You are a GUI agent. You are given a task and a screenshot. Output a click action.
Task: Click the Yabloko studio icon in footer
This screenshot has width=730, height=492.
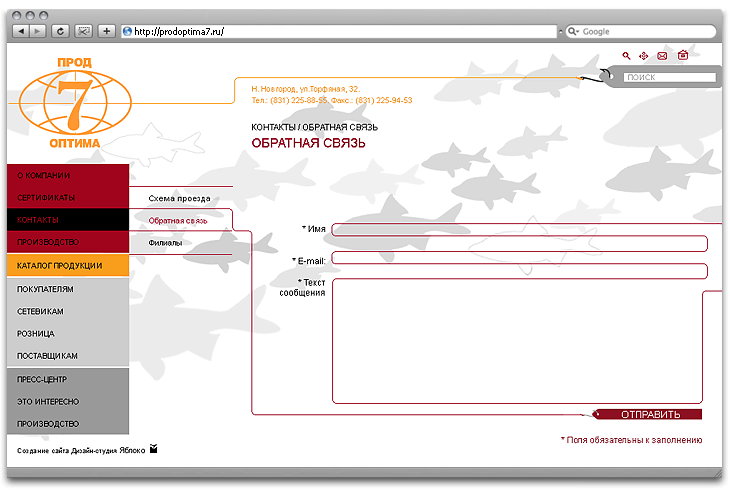pyautogui.click(x=154, y=449)
